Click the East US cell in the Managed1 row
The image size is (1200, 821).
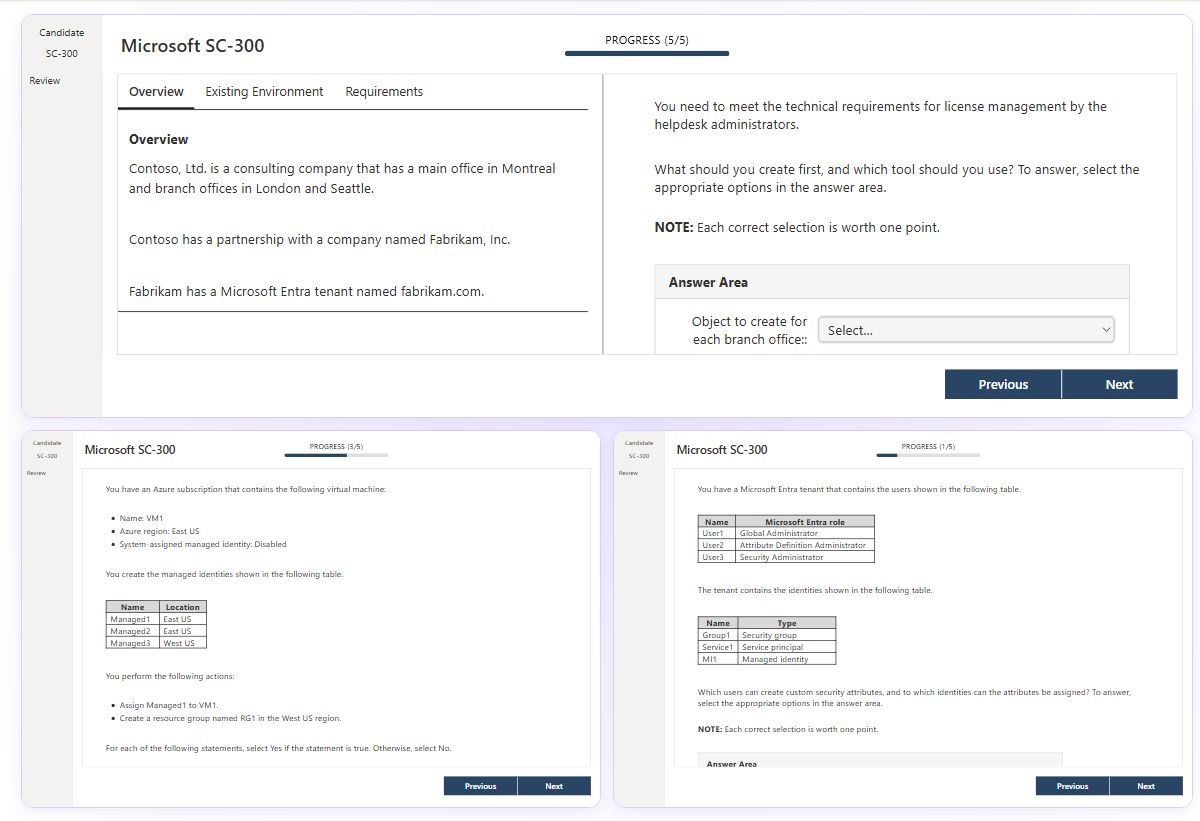183,619
